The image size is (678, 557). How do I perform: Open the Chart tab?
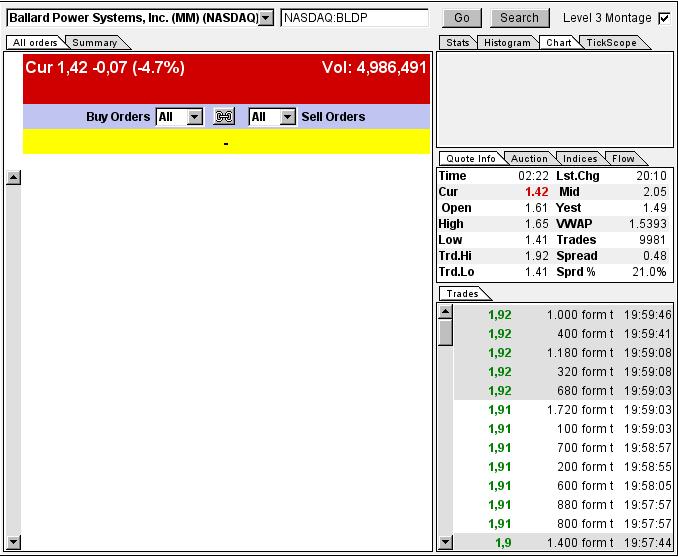tap(559, 42)
